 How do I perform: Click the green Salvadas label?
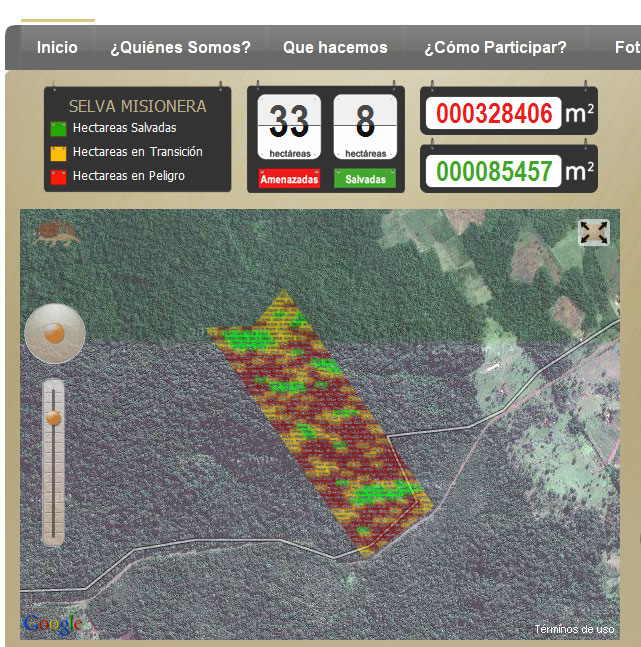[365, 179]
